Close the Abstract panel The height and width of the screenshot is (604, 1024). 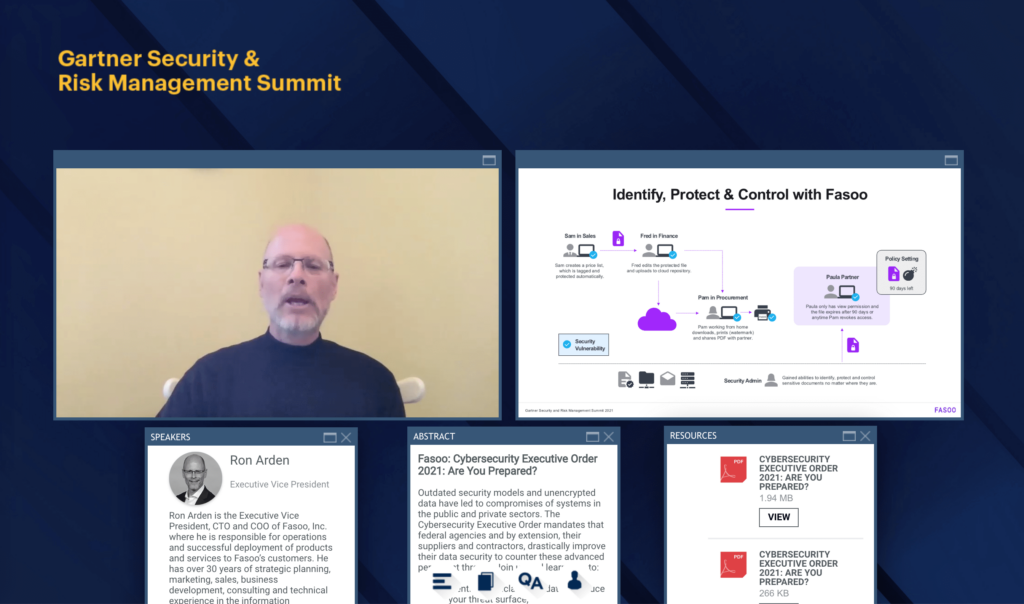click(609, 437)
